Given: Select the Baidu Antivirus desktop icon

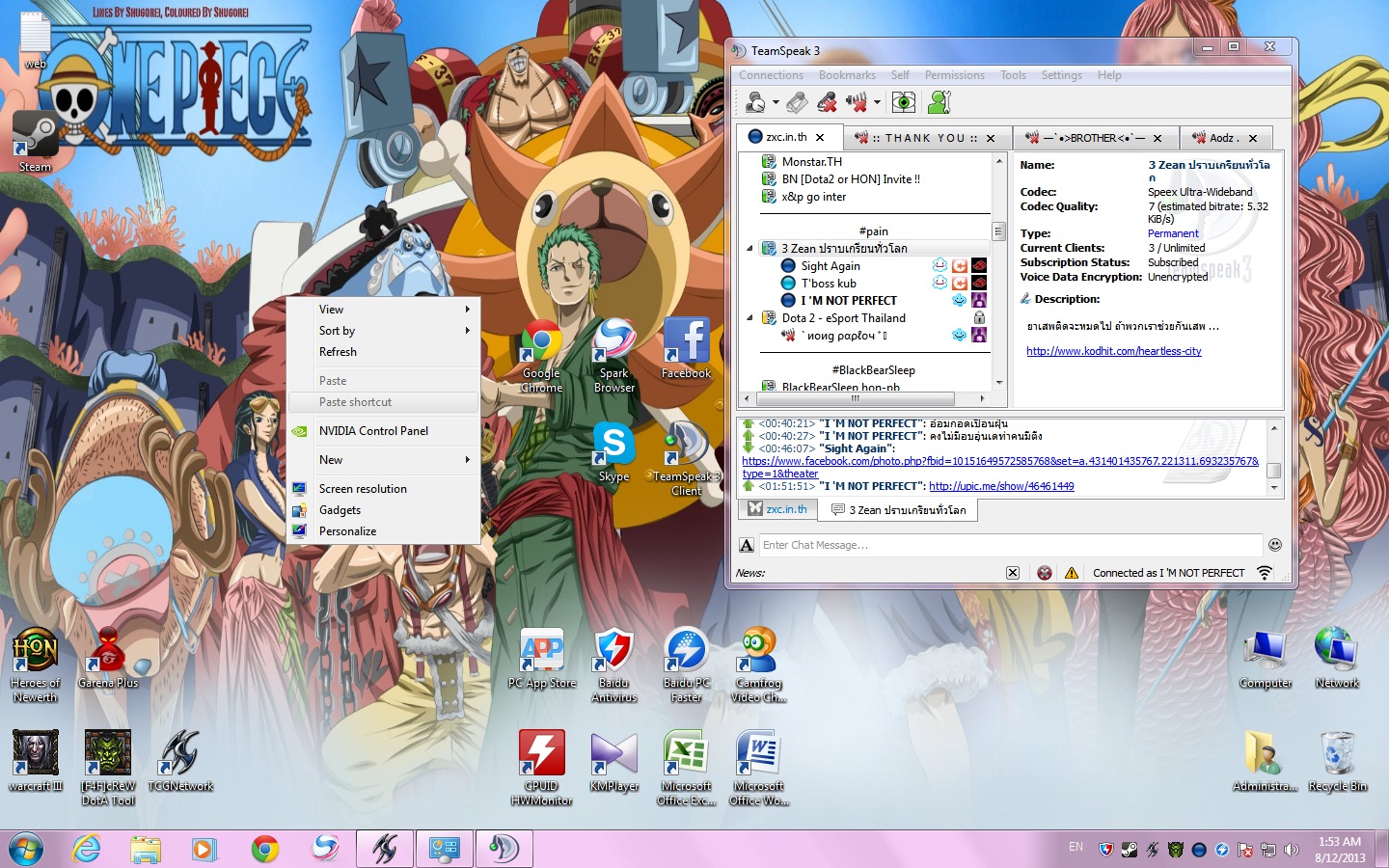Looking at the screenshot, I should click(614, 665).
